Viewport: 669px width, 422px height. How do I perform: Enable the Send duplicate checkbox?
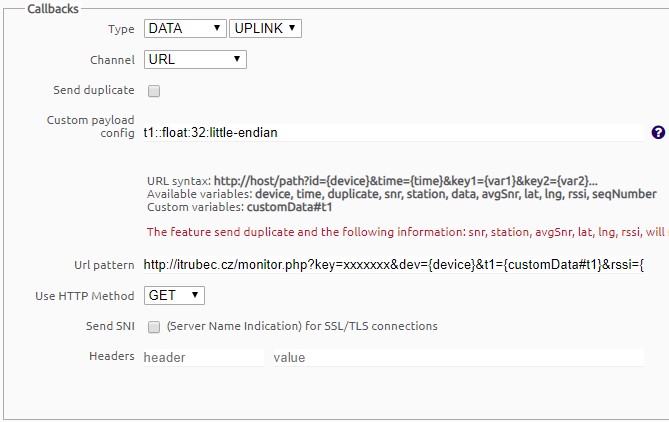pos(154,91)
